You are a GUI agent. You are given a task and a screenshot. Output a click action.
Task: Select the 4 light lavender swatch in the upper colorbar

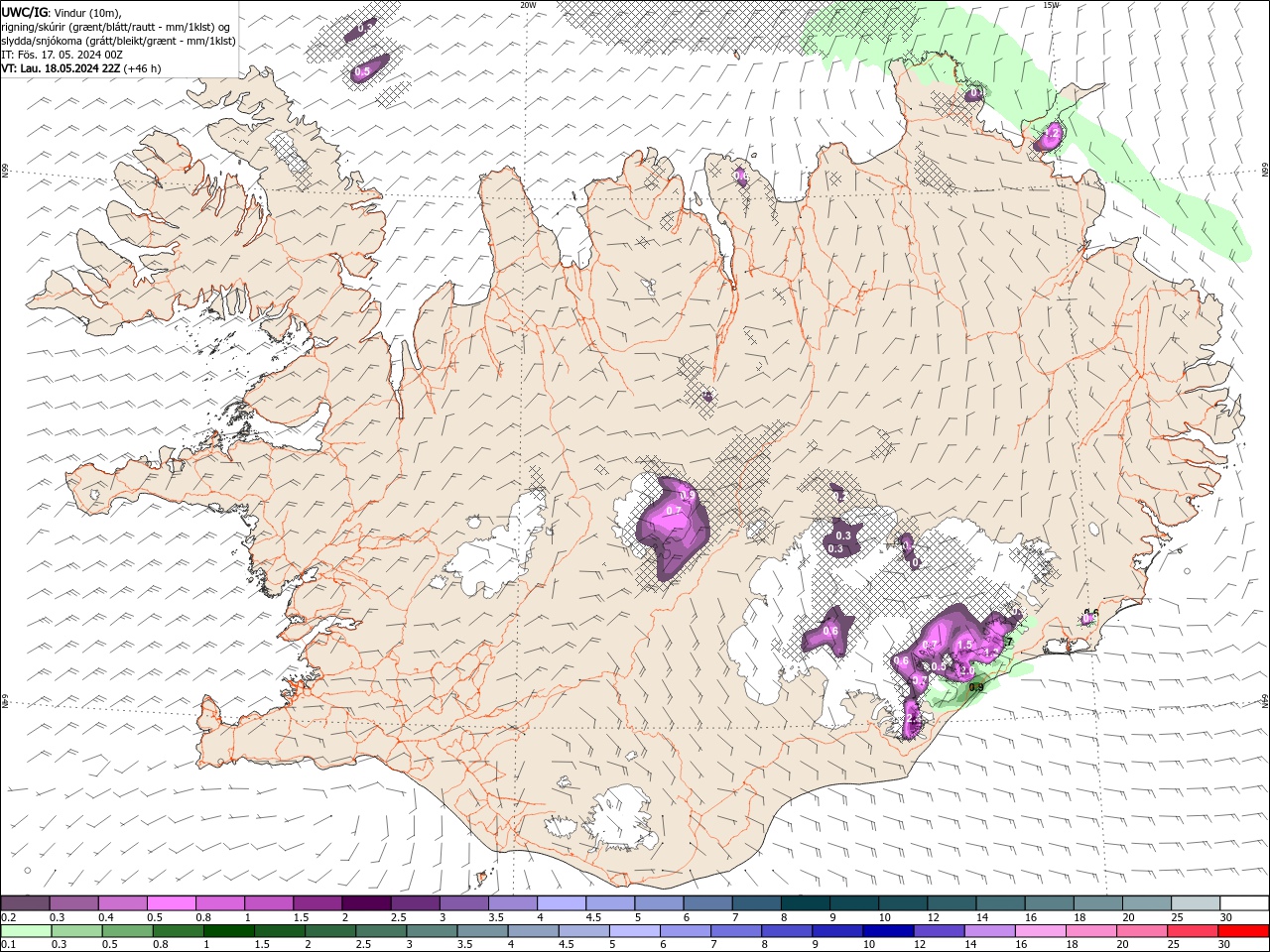pyautogui.click(x=561, y=903)
